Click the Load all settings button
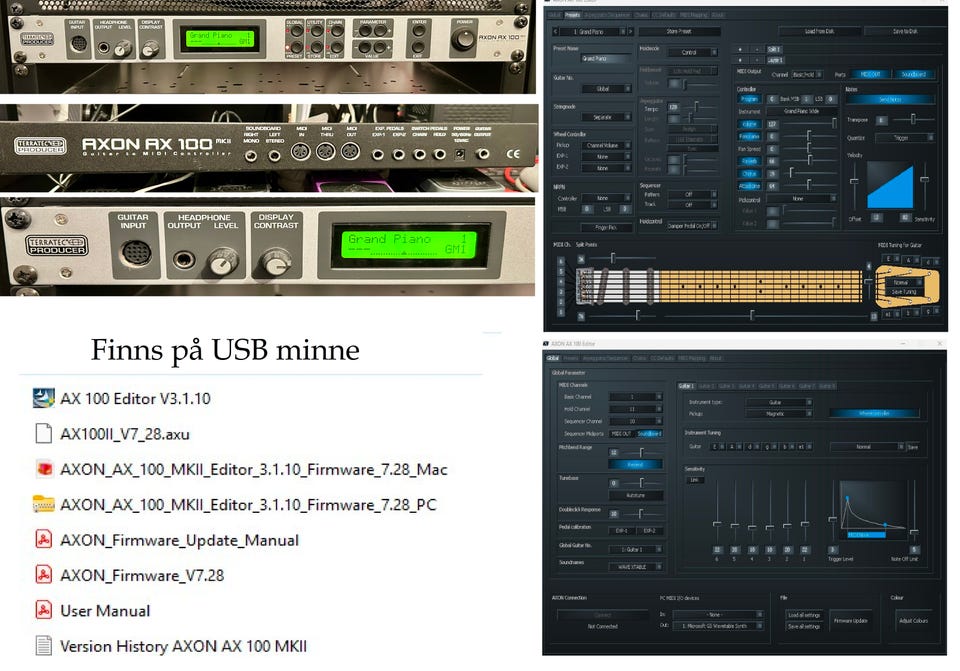This screenshot has width=960, height=671. coord(804,615)
